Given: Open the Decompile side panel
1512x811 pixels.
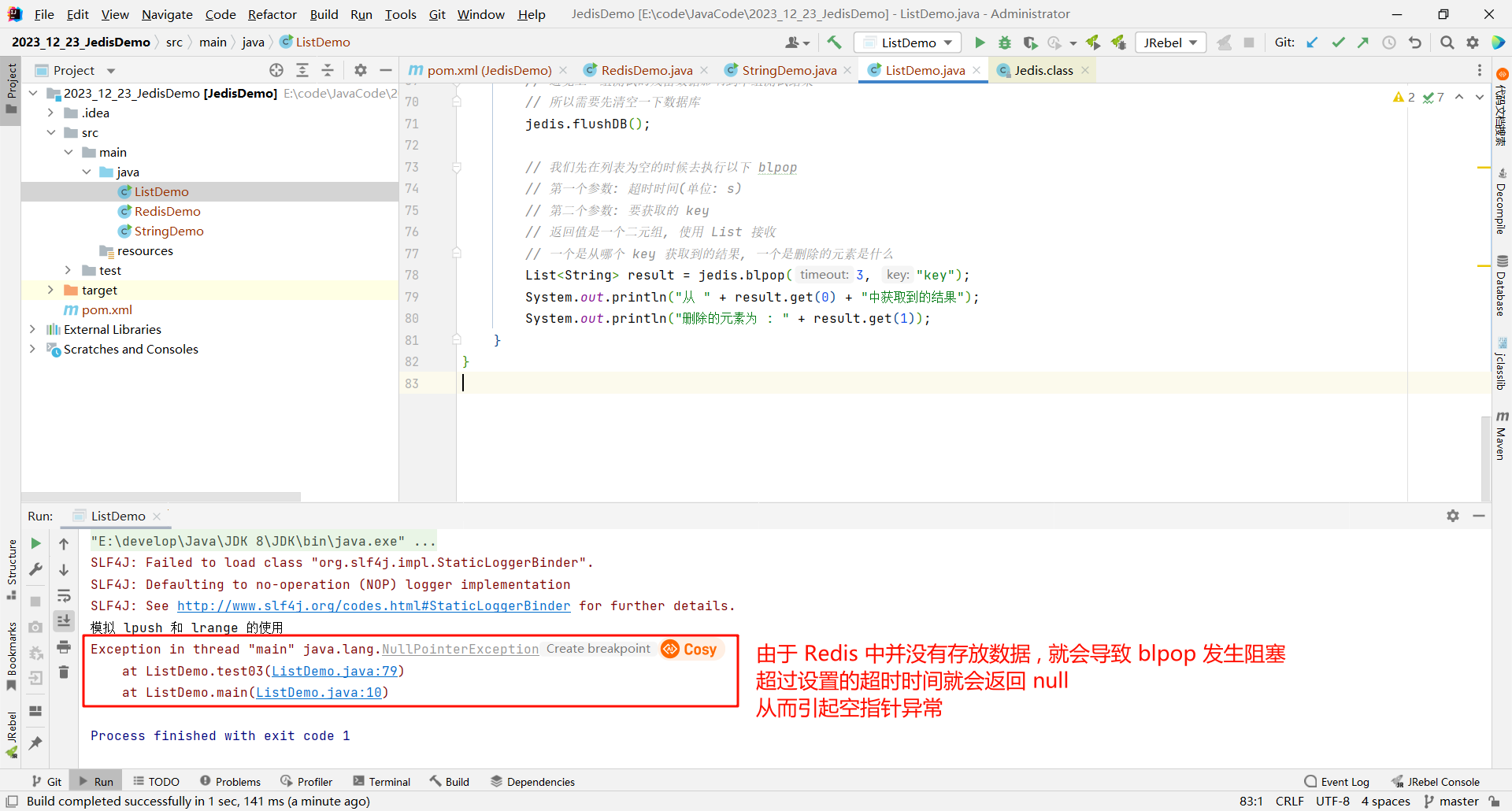Looking at the screenshot, I should (1502, 201).
